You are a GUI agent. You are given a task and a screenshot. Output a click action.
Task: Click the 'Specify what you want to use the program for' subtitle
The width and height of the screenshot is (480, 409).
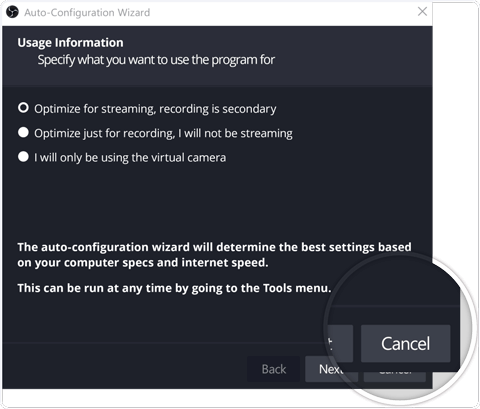(x=156, y=60)
